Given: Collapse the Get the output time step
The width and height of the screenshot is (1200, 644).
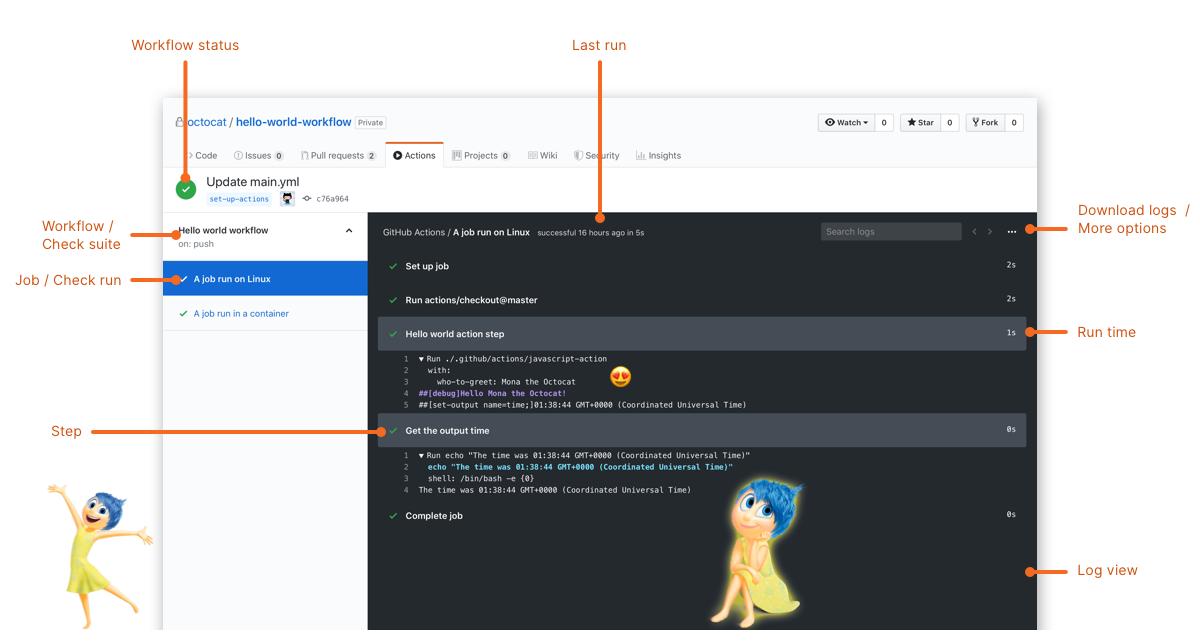Looking at the screenshot, I should pyautogui.click(x=447, y=431).
